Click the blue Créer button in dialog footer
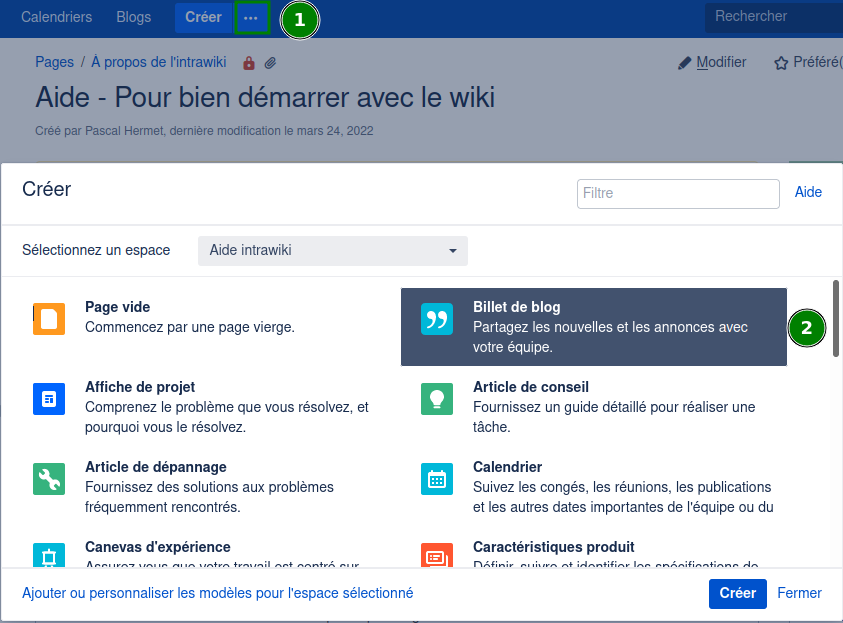The height and width of the screenshot is (623, 843). 738,593
